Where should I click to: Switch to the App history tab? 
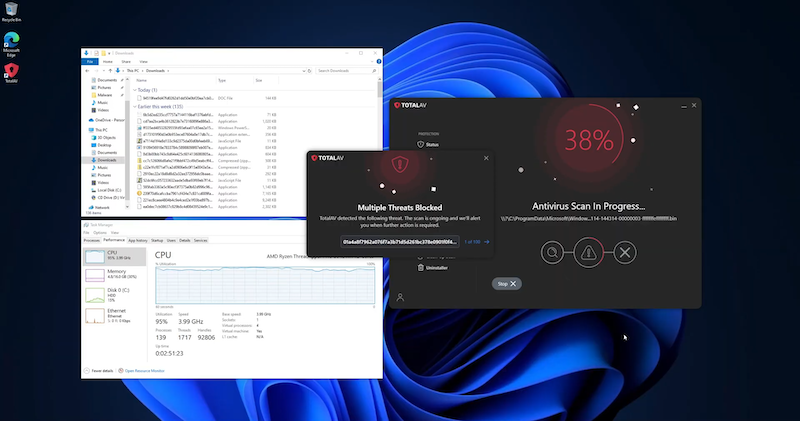pos(138,240)
